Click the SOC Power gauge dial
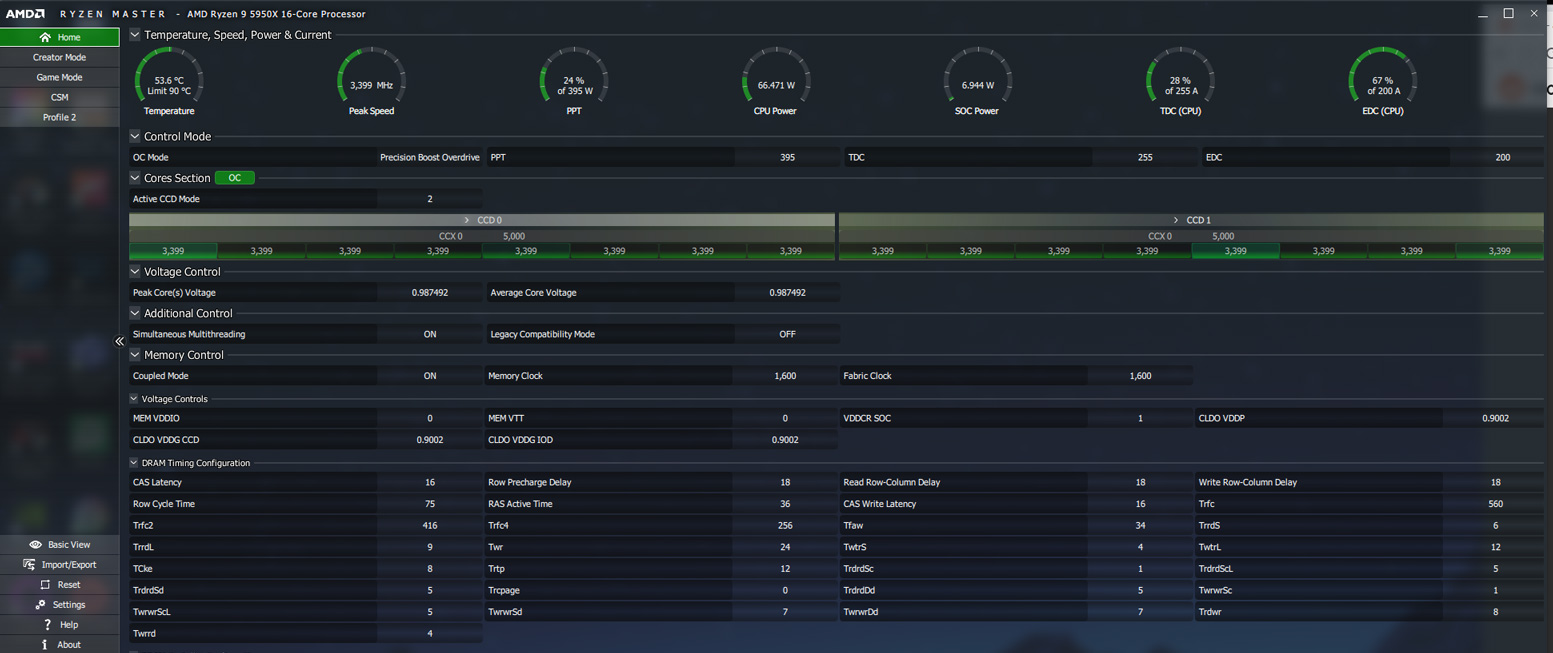 [x=978, y=76]
